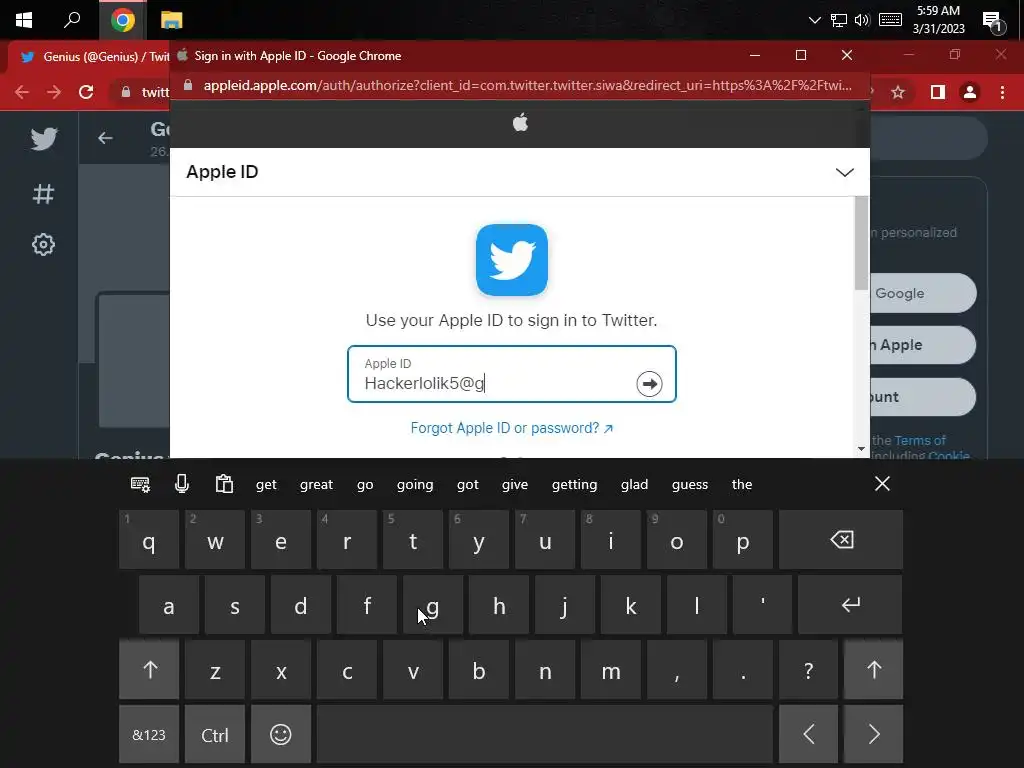Open Explore hashtag in the Twitter sidebar
1024x768 pixels.
click(x=43, y=193)
